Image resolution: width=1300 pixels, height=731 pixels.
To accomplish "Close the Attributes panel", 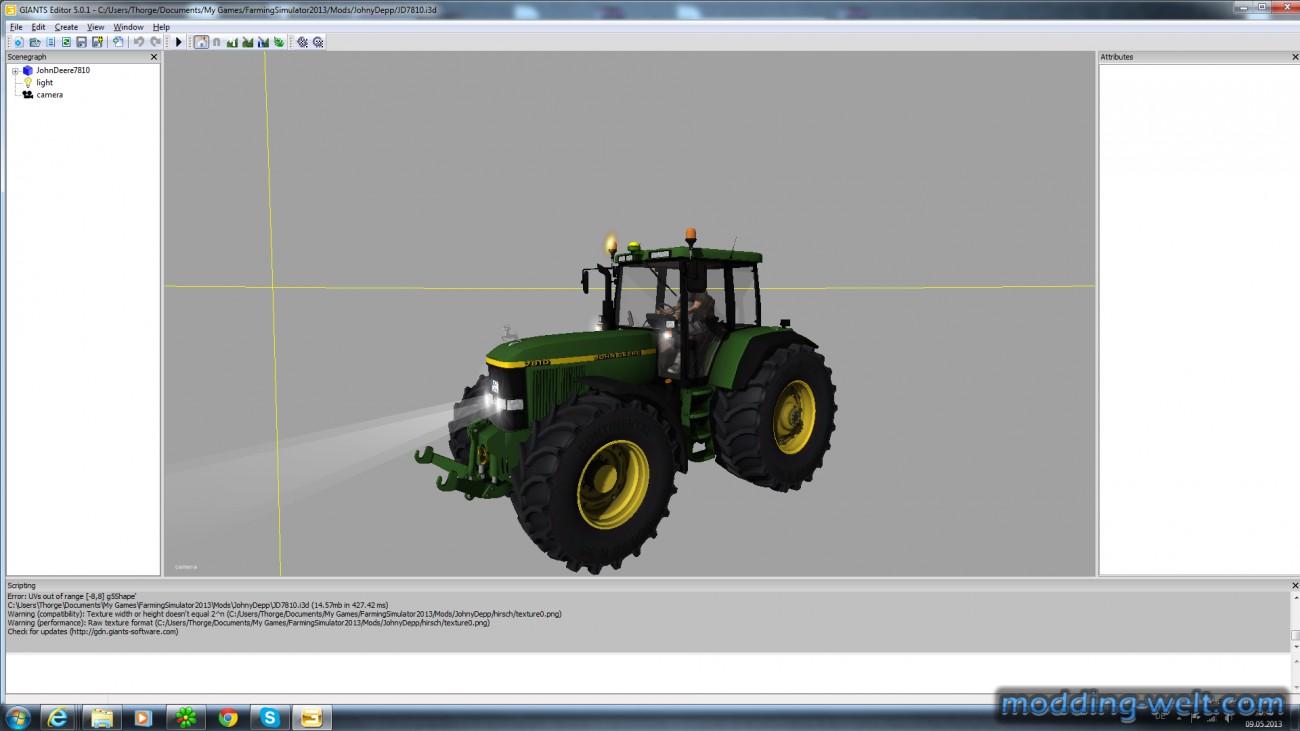I will coord(1295,57).
